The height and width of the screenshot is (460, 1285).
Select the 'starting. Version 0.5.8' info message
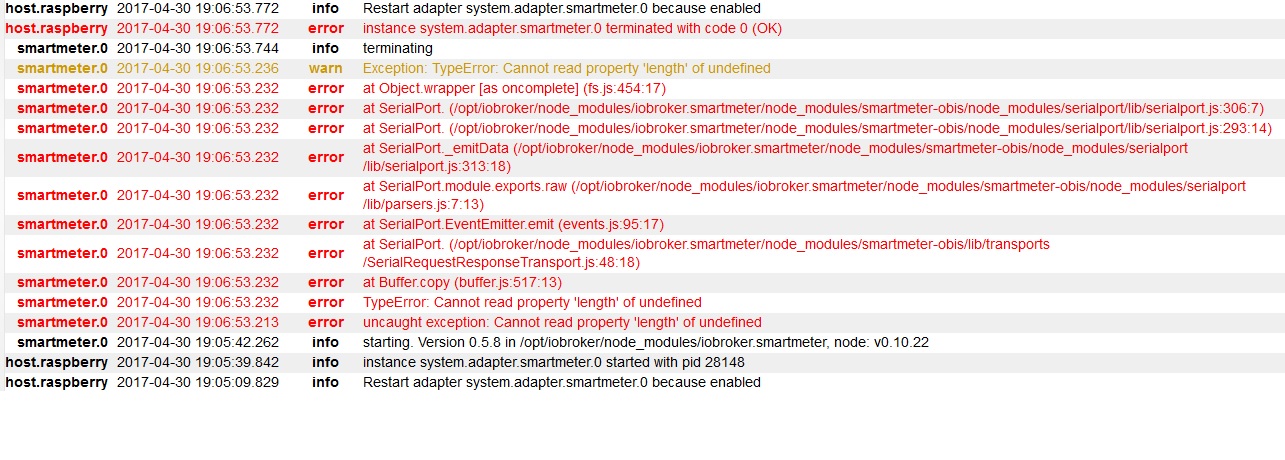[x=645, y=342]
